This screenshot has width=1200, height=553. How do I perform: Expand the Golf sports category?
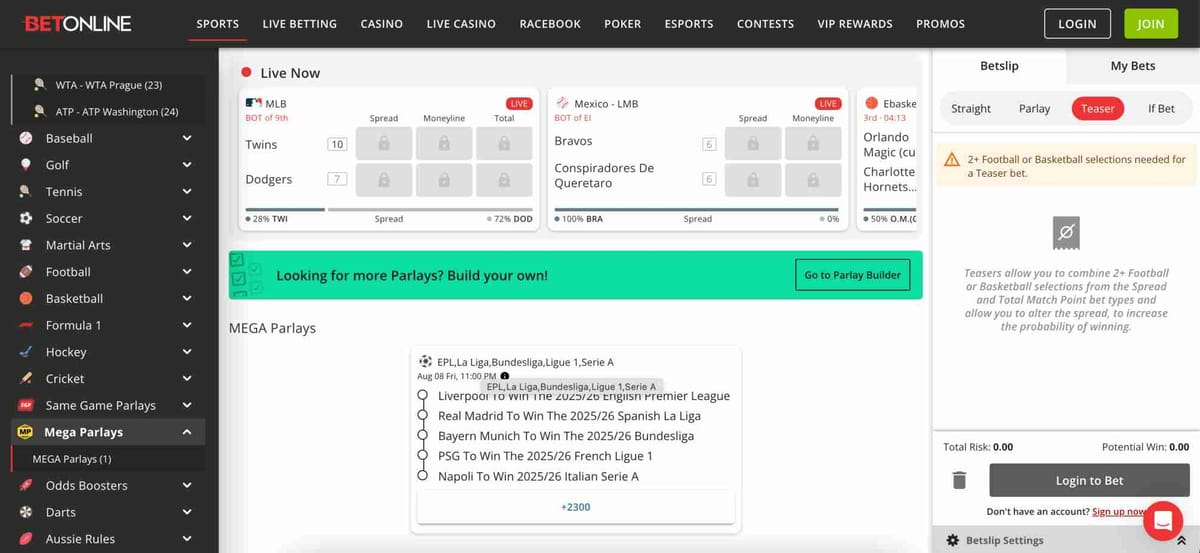point(187,165)
